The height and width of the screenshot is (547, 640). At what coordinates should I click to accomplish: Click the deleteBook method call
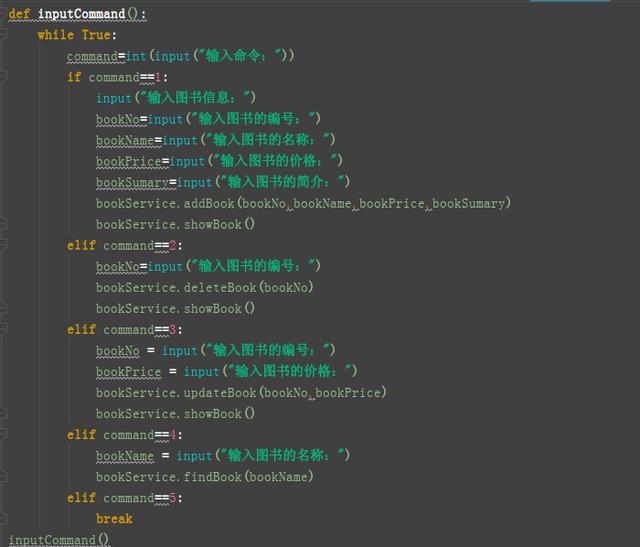tap(220, 288)
